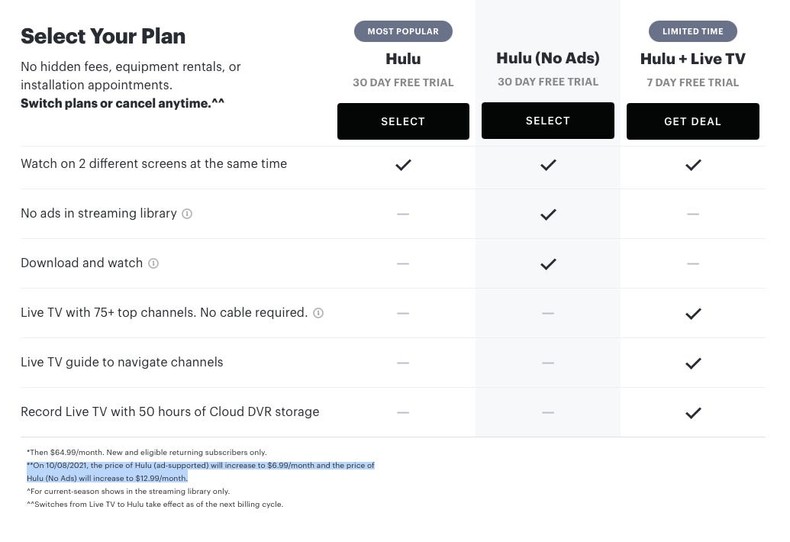Image resolution: width=790 pixels, height=542 pixels.
Task: Click the Hulu + Live TV plan title
Action: click(x=693, y=59)
